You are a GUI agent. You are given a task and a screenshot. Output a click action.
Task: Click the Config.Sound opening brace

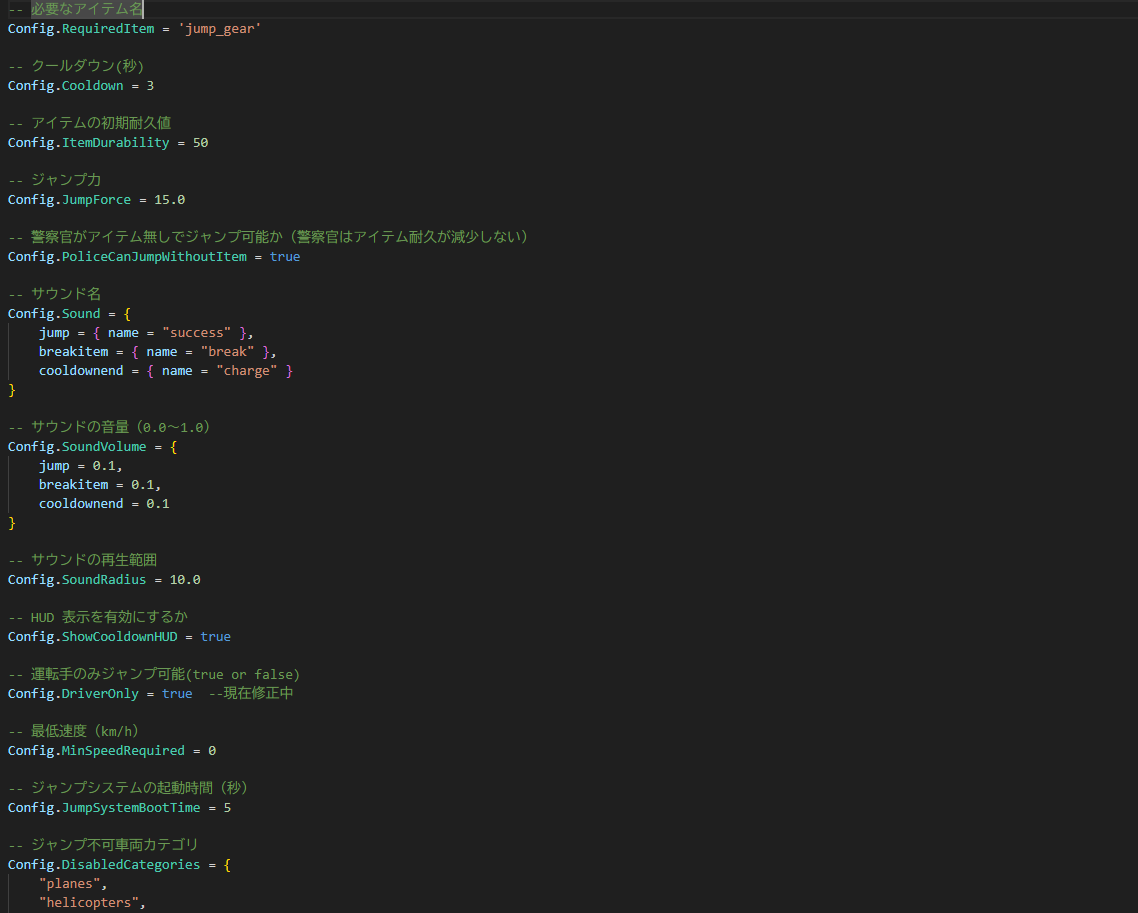(127, 314)
